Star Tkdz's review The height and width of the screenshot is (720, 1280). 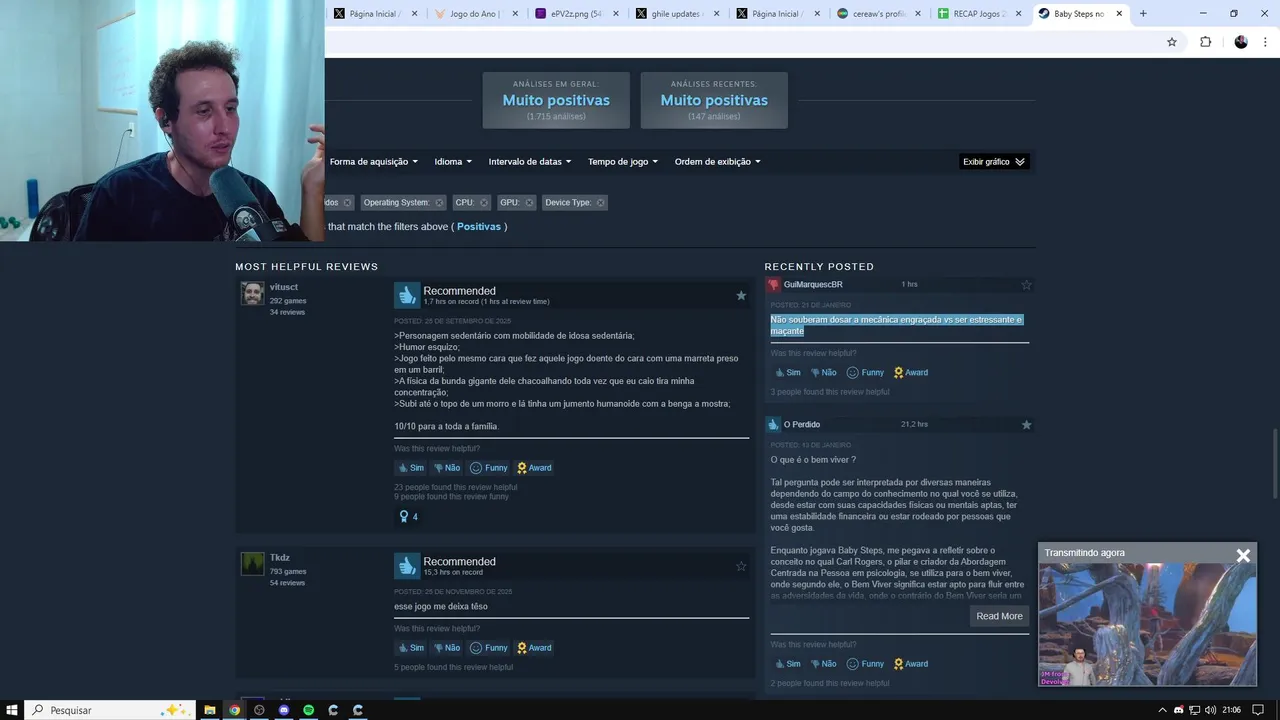pos(741,566)
